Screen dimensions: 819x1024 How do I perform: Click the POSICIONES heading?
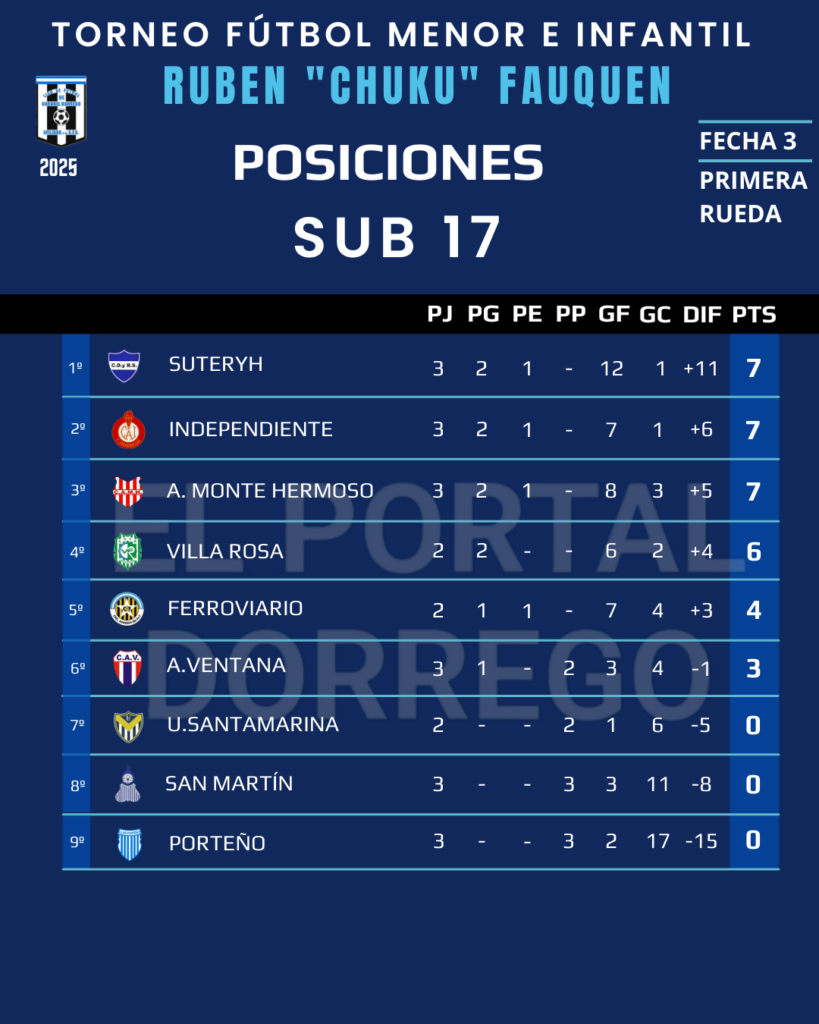pos(388,163)
